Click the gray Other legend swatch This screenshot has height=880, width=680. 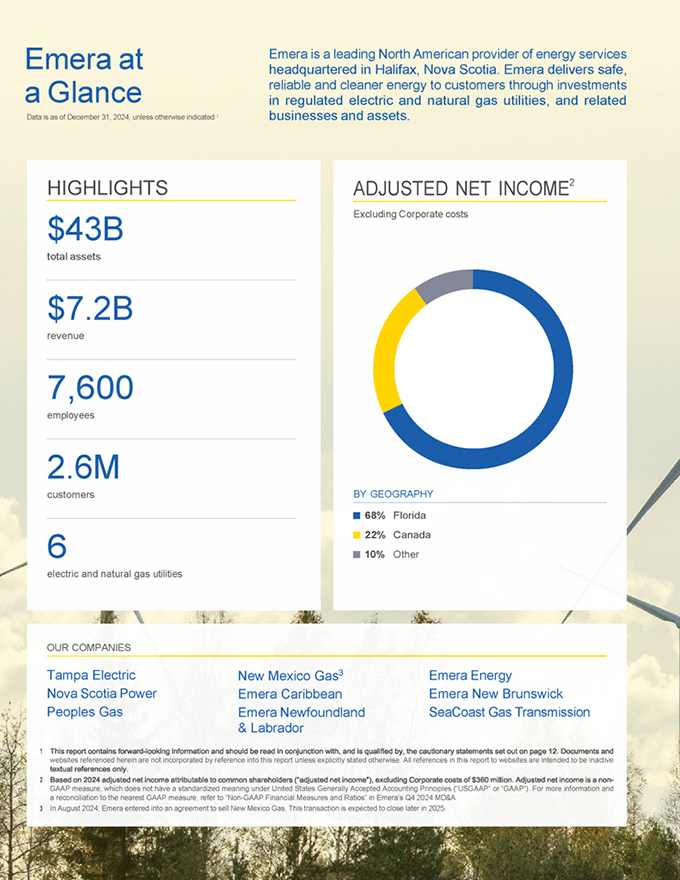click(357, 554)
